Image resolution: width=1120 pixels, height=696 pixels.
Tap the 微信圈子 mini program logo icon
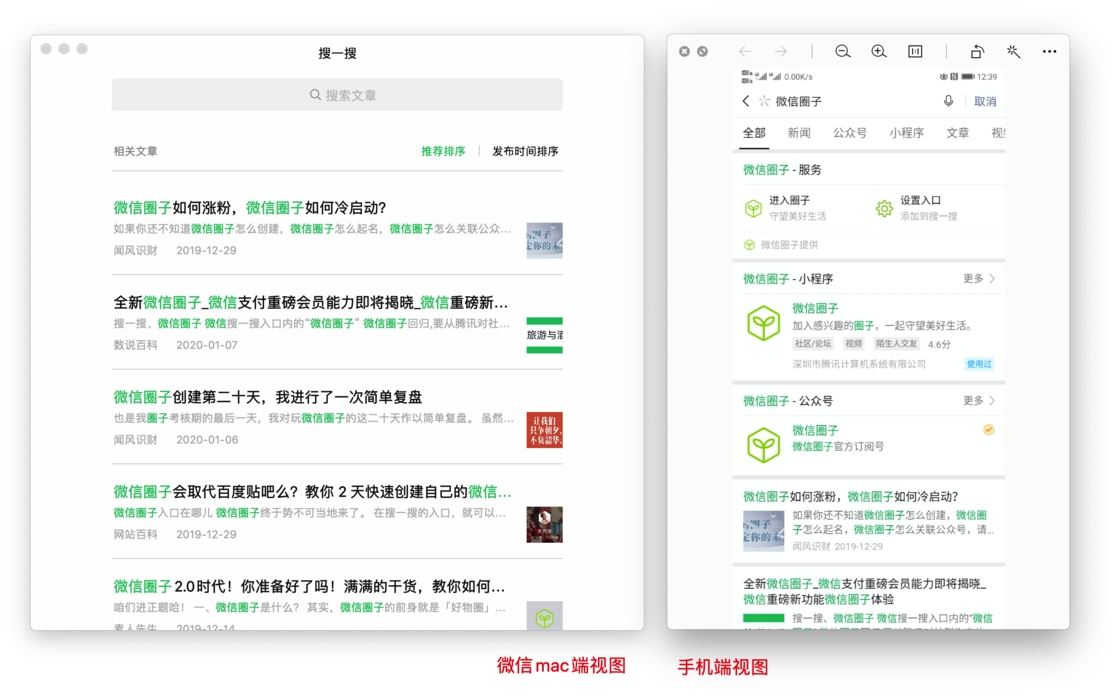(764, 323)
